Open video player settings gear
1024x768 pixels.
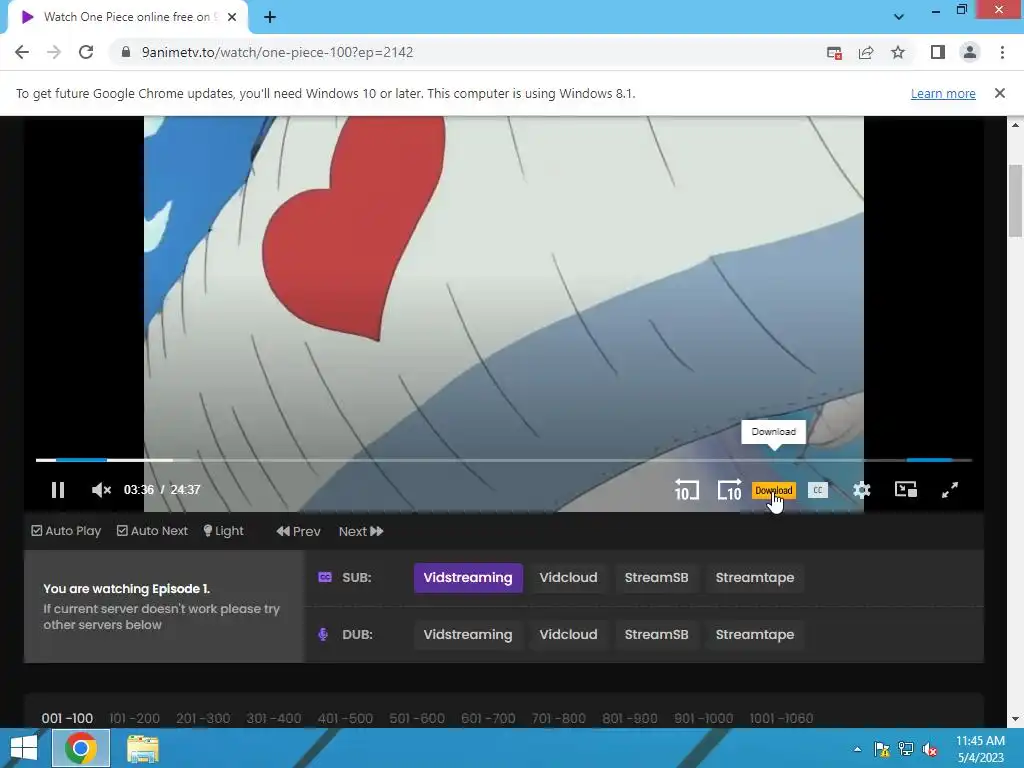[862, 490]
